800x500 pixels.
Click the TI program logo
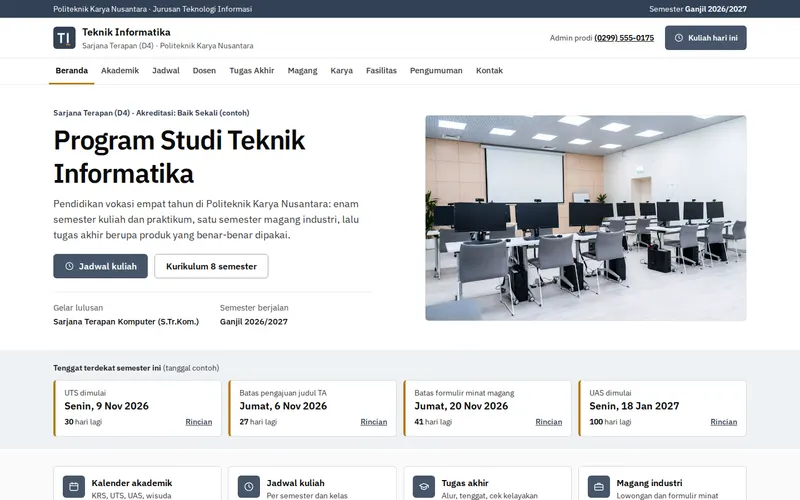click(64, 38)
